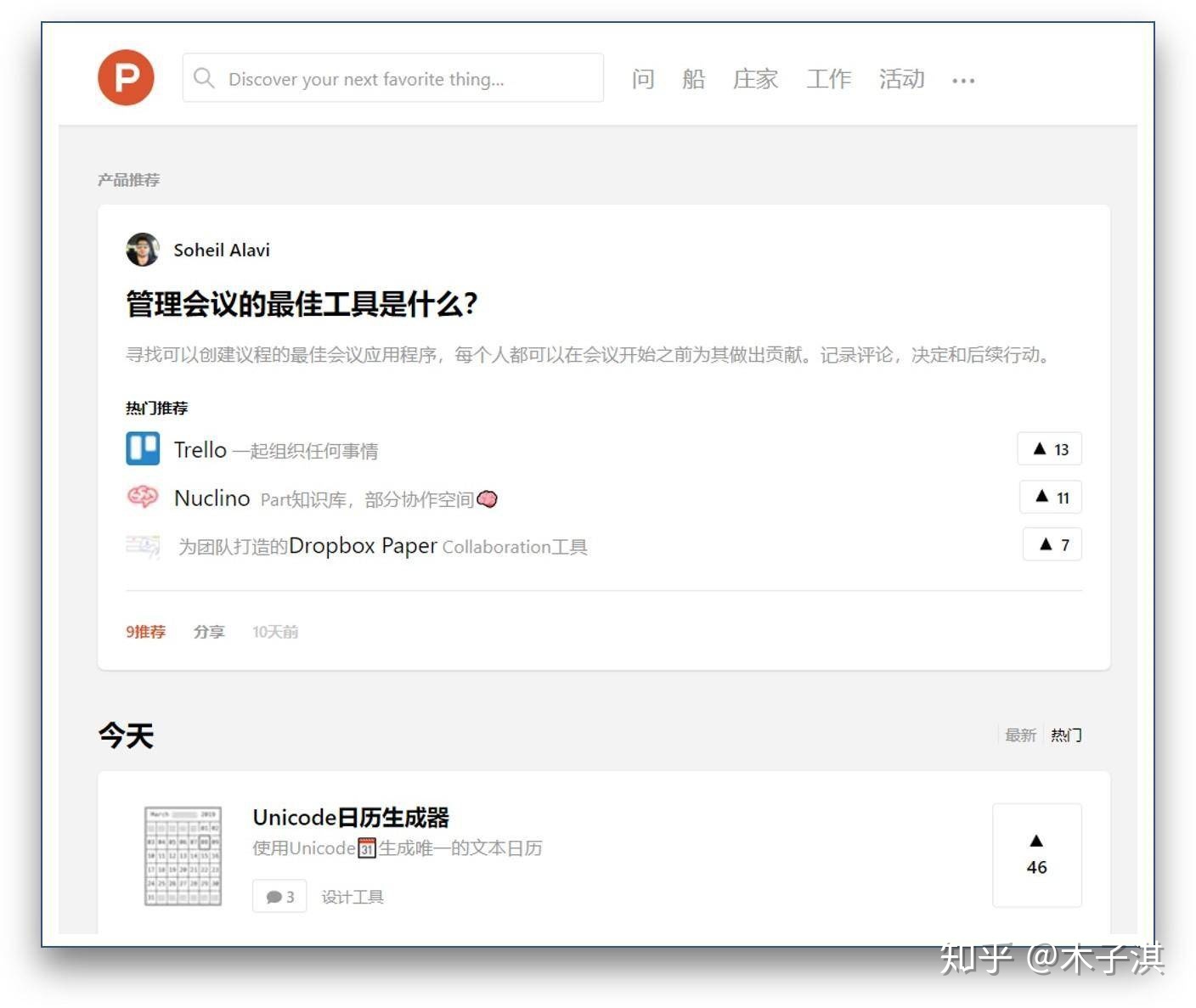This screenshot has width=1196, height=1008.
Task: Upvote Trello with 13 votes
Action: tap(1050, 449)
